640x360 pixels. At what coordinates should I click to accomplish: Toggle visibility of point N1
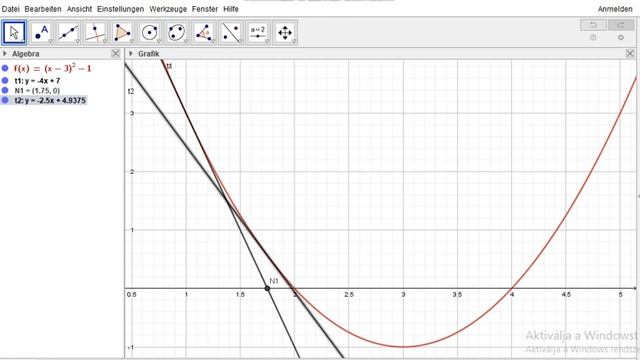coord(5,90)
